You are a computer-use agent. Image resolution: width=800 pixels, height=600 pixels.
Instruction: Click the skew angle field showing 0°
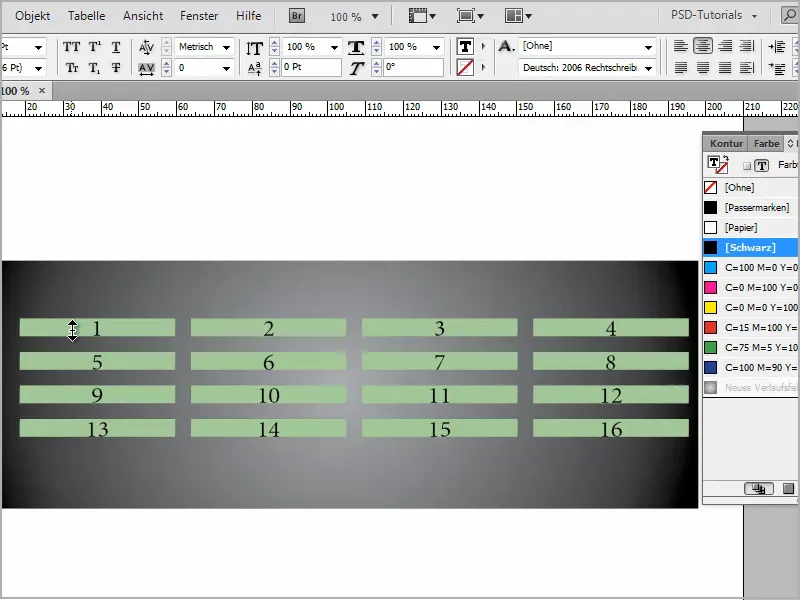click(x=413, y=67)
